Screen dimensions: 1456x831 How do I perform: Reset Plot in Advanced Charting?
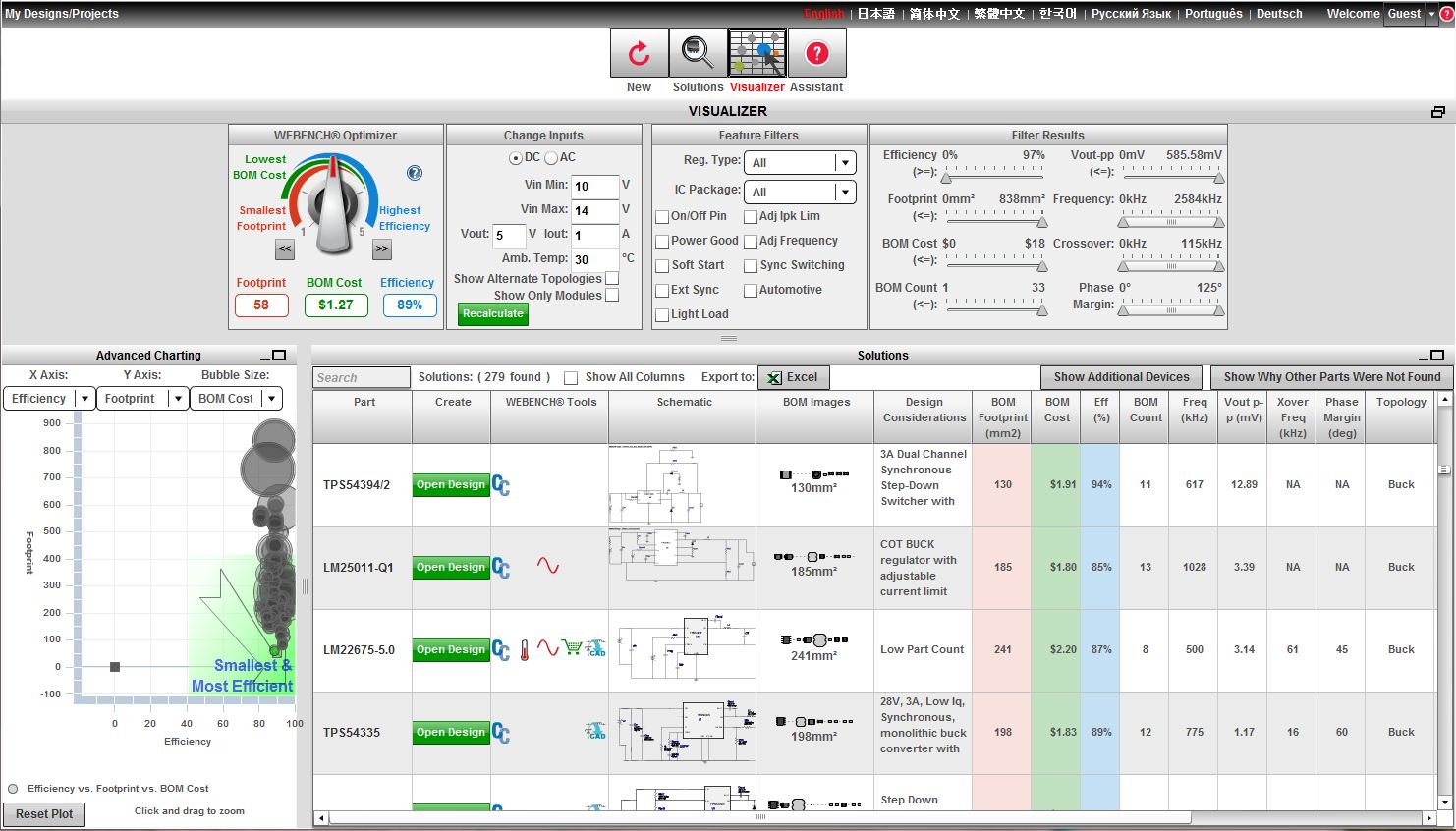[44, 814]
